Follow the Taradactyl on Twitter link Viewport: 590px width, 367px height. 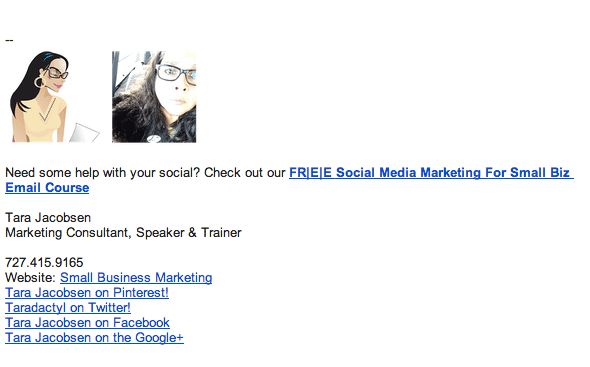coord(68,308)
